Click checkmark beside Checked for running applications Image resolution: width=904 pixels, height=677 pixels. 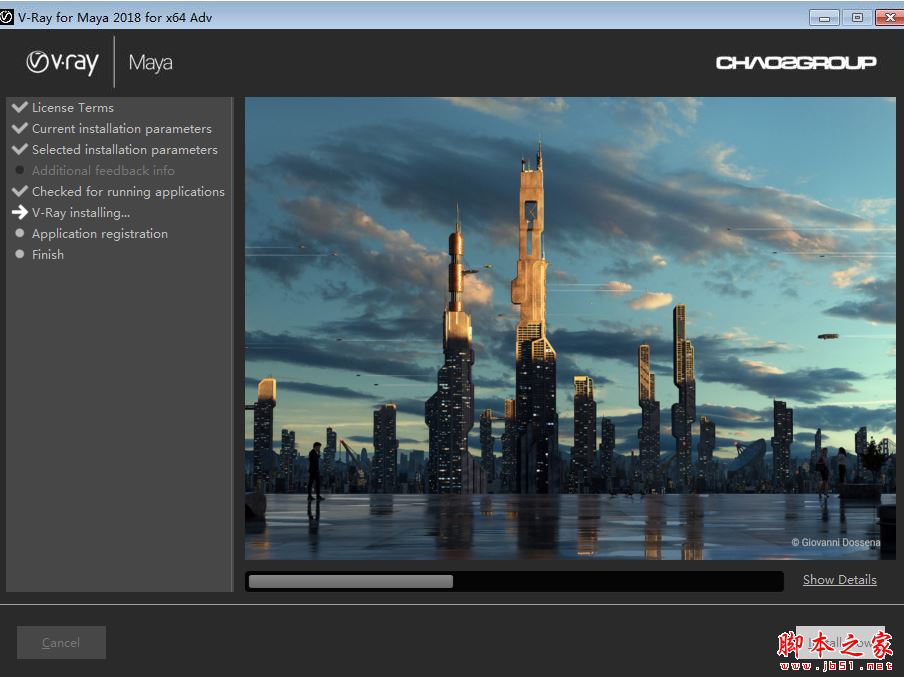(20, 191)
